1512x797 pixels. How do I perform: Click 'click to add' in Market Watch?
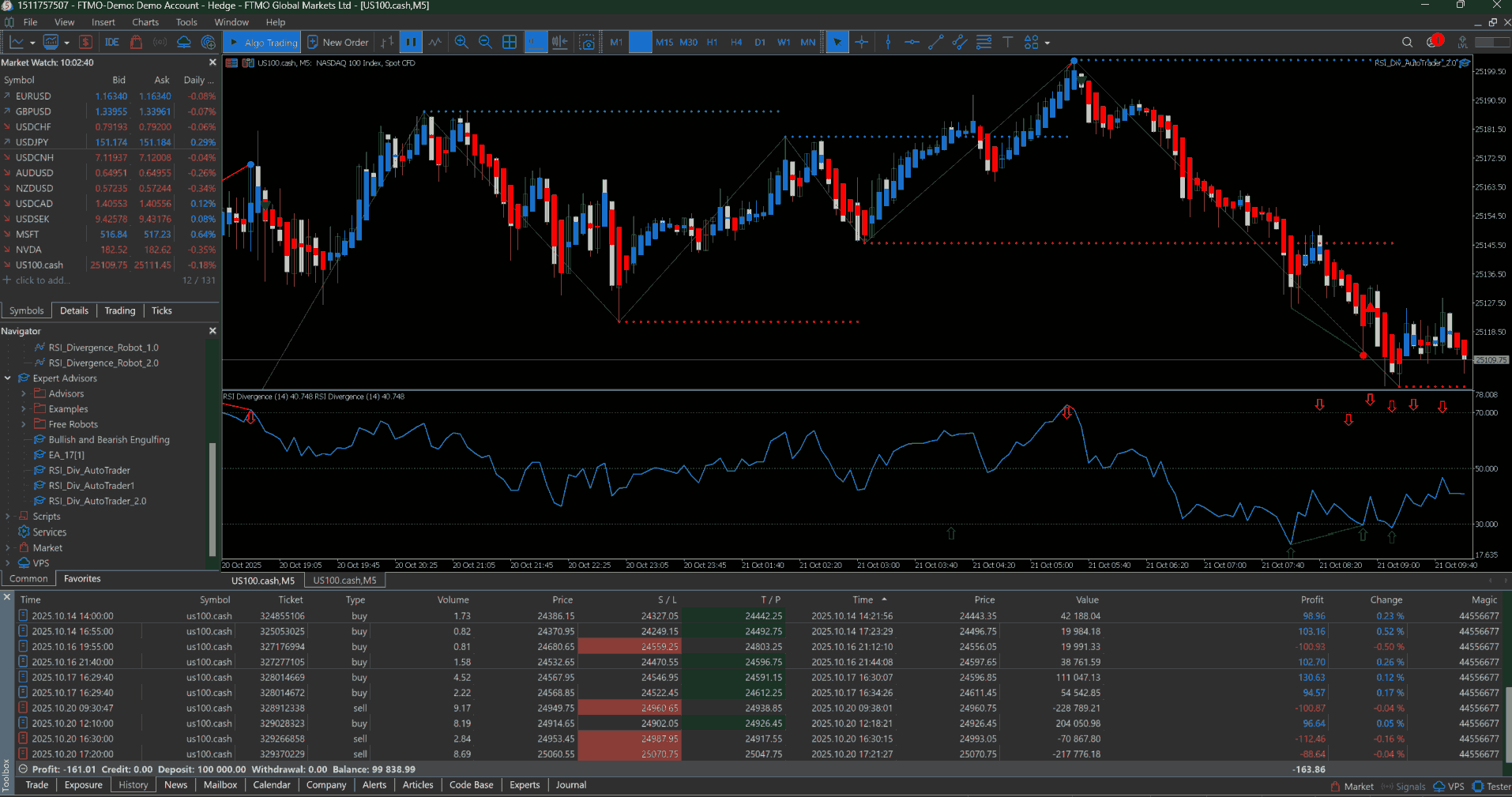click(x=43, y=280)
